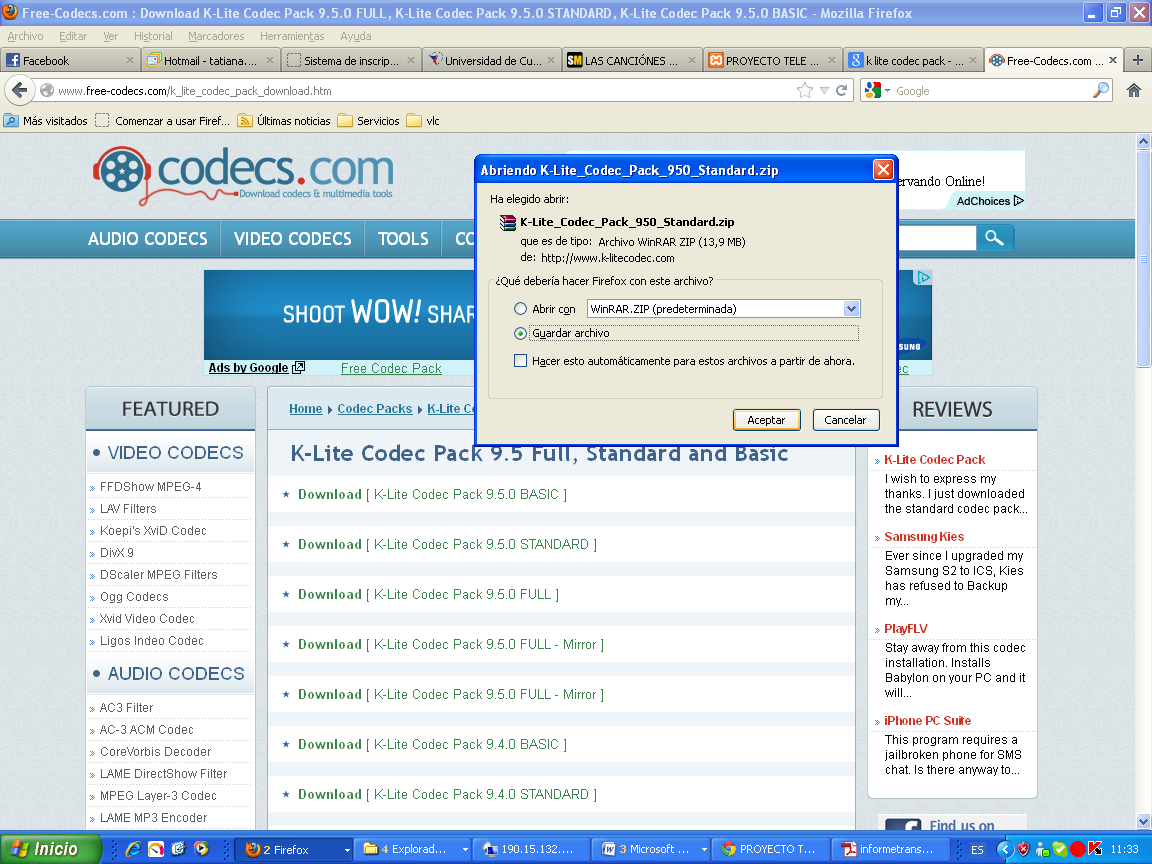1152x864 pixels.
Task: Switch to informetrans... PDF taskbar window
Action: (x=889, y=849)
